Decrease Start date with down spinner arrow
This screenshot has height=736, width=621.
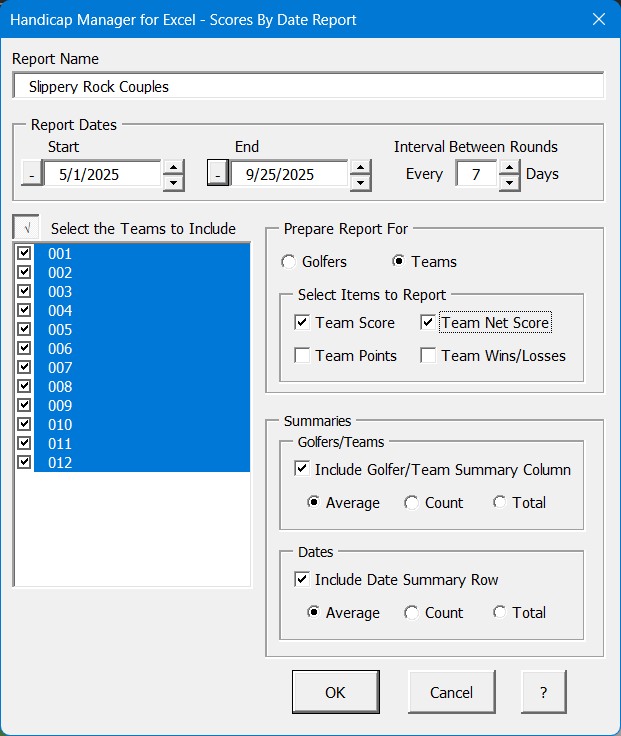tap(174, 183)
